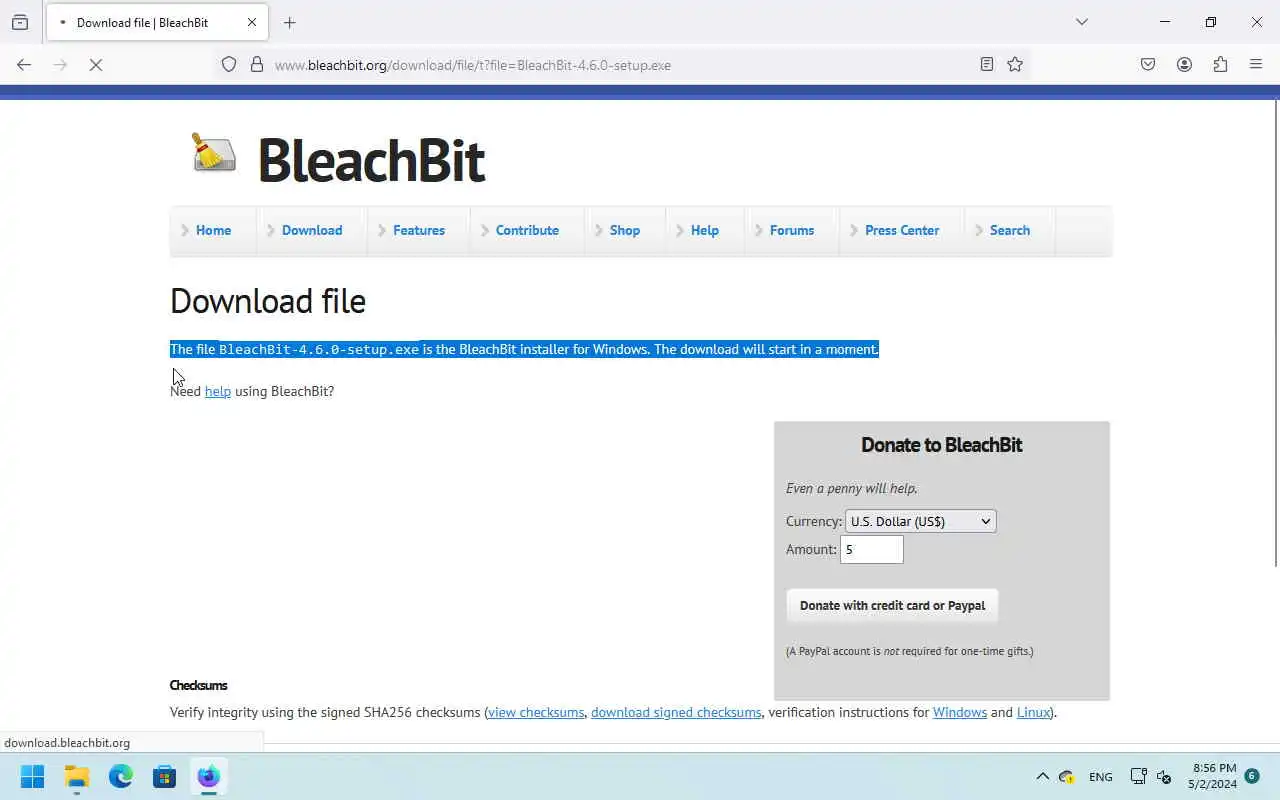Open Linux verification instructions link

tap(1033, 712)
